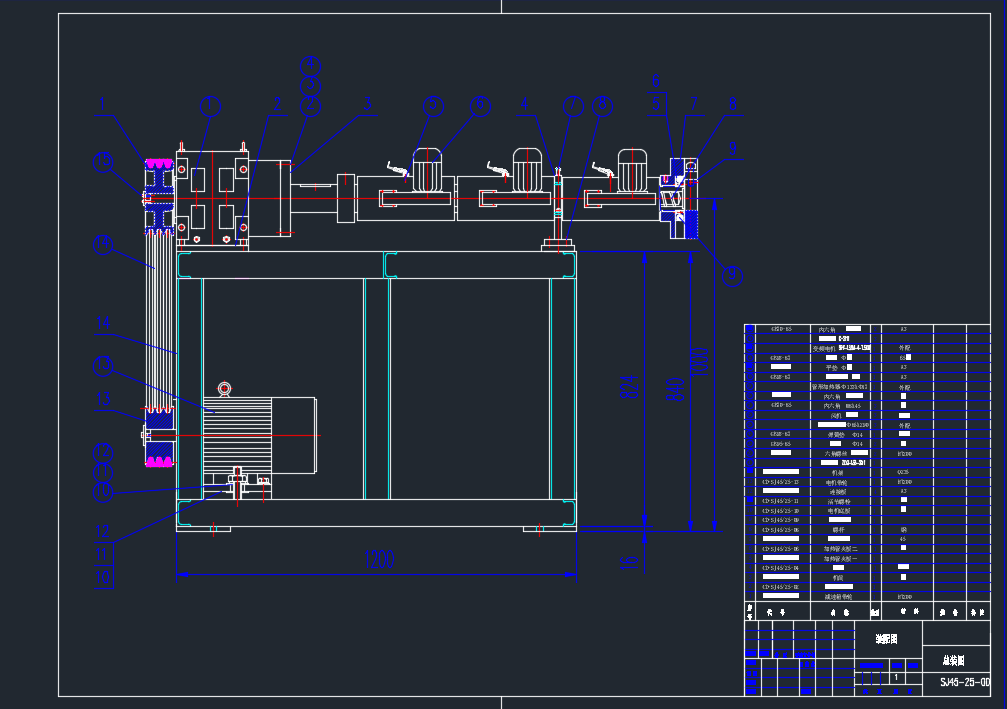Click the red lifting eye atop motor
The width and height of the screenshot is (1007, 709).
point(224,388)
